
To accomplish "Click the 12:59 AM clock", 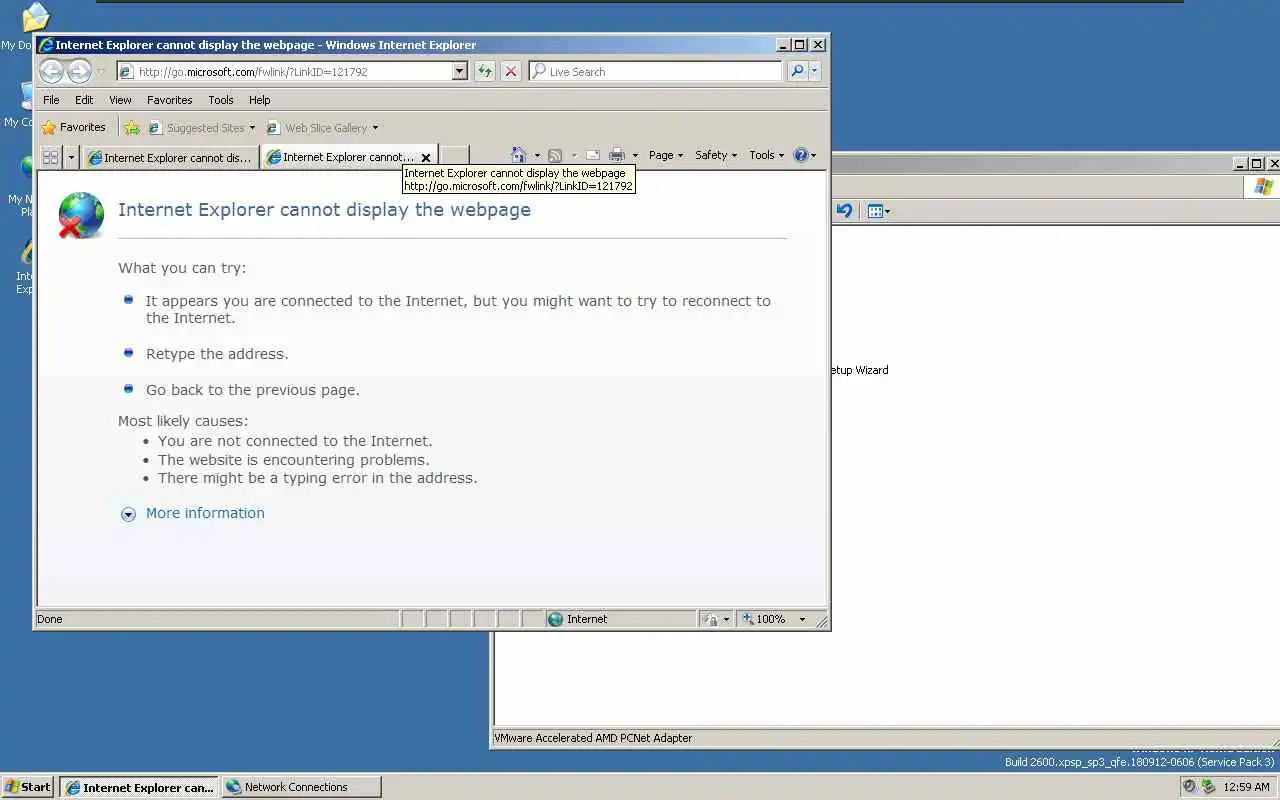I will click(1247, 787).
